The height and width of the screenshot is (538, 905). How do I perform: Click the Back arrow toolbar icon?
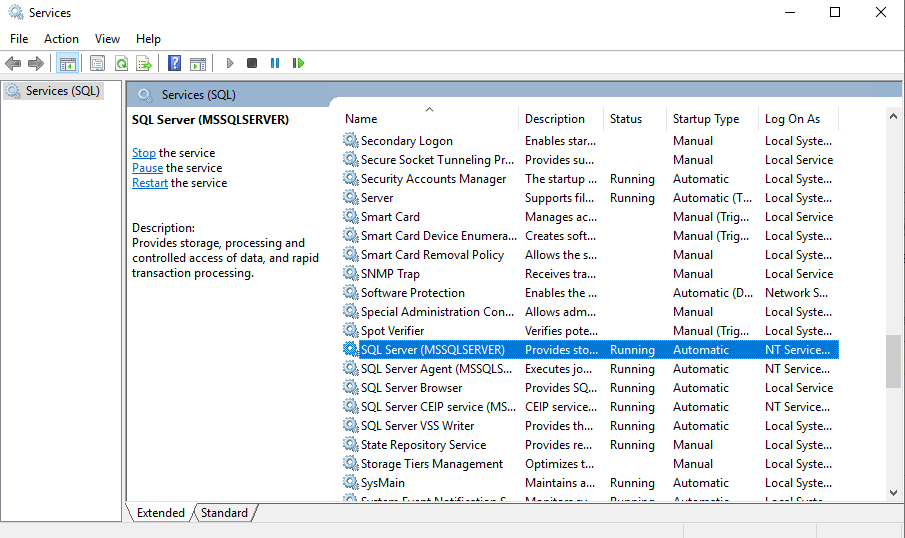click(x=13, y=63)
